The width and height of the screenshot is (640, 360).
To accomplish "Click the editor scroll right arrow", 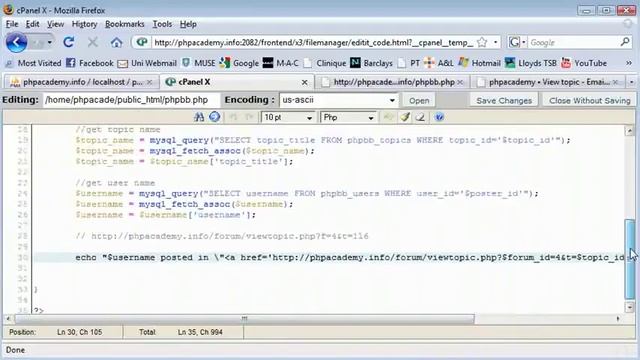I will pyautogui.click(x=618, y=318).
